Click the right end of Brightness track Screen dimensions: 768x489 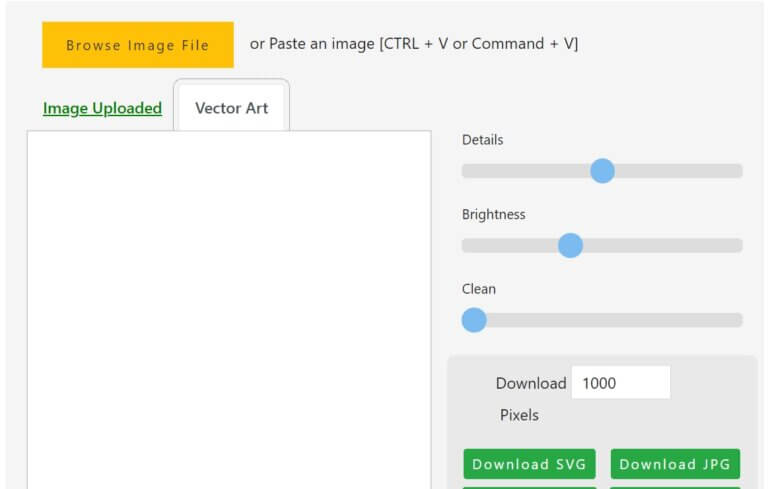pos(738,245)
